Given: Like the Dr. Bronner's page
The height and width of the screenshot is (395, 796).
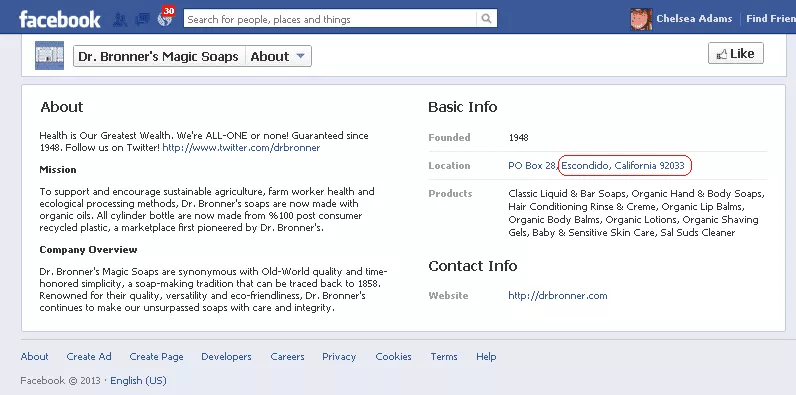Looking at the screenshot, I should pyautogui.click(x=736, y=53).
